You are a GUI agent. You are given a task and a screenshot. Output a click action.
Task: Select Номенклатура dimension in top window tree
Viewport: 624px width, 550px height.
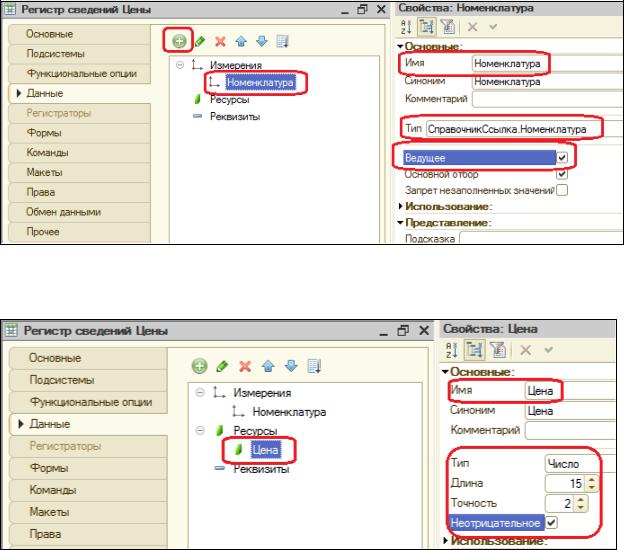[260, 83]
